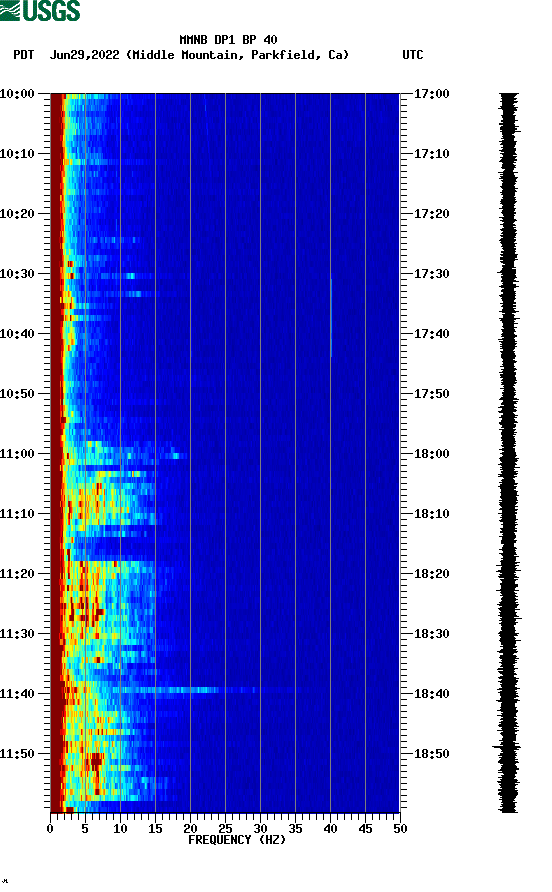Click the 17:10 UTC time label
552x892 pixels.
tap(431, 154)
